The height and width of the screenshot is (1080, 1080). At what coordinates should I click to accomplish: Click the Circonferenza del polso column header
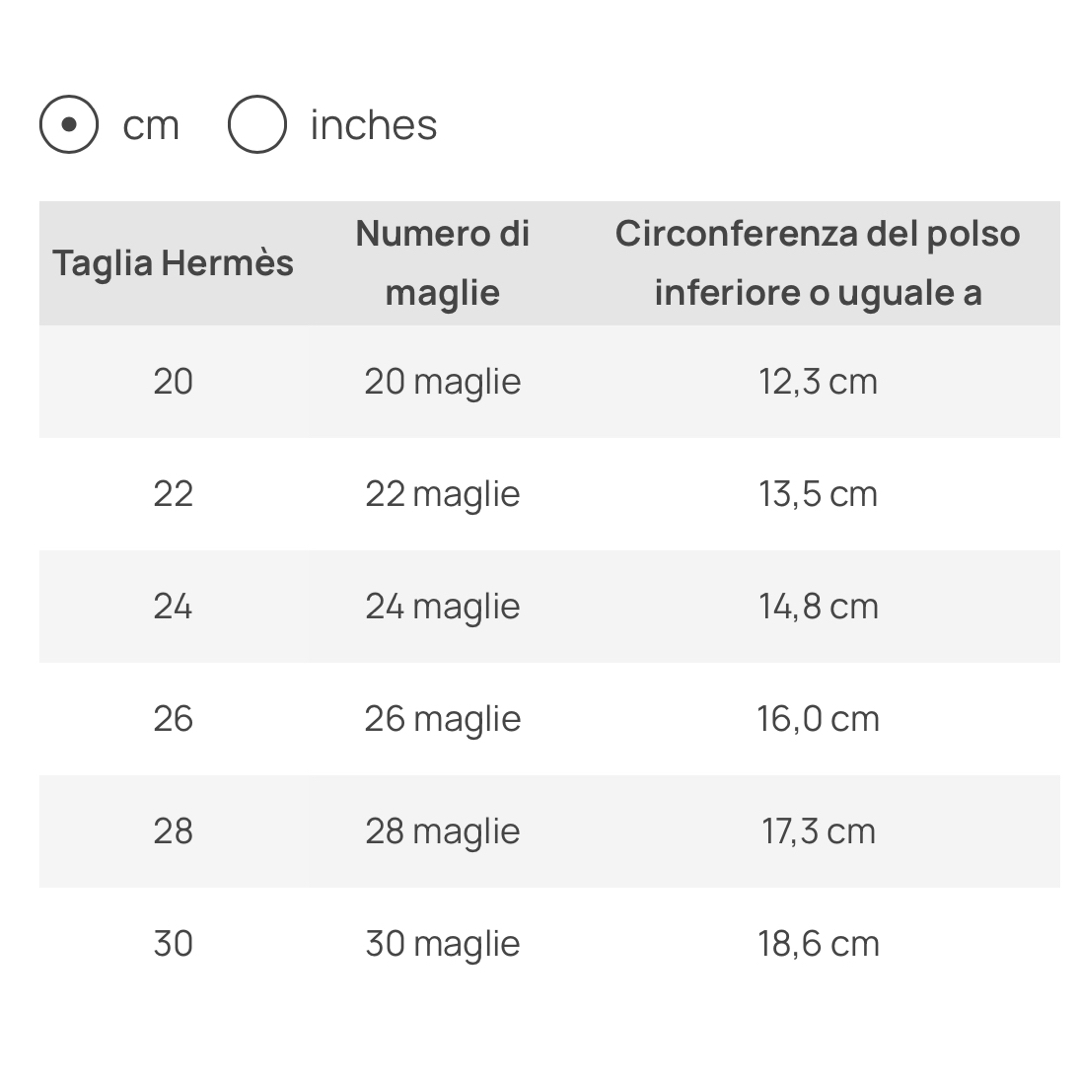tap(818, 263)
